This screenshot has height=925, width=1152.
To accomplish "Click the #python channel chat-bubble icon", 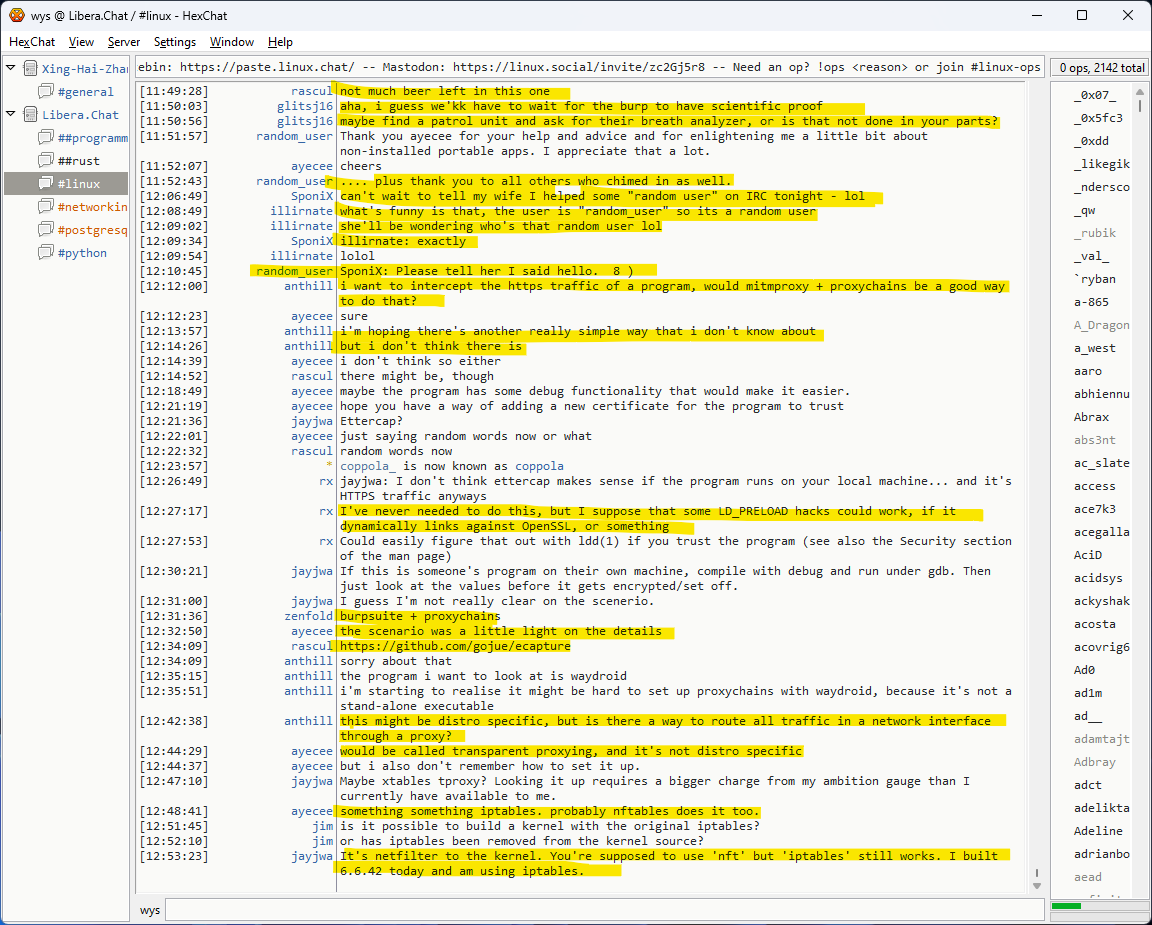I will pos(46,253).
